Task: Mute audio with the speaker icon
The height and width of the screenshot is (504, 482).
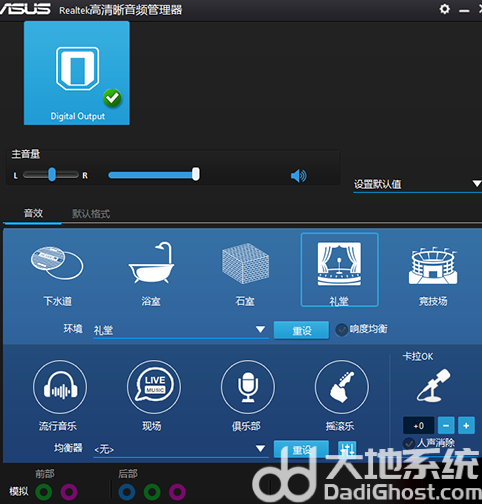Action: [x=299, y=176]
